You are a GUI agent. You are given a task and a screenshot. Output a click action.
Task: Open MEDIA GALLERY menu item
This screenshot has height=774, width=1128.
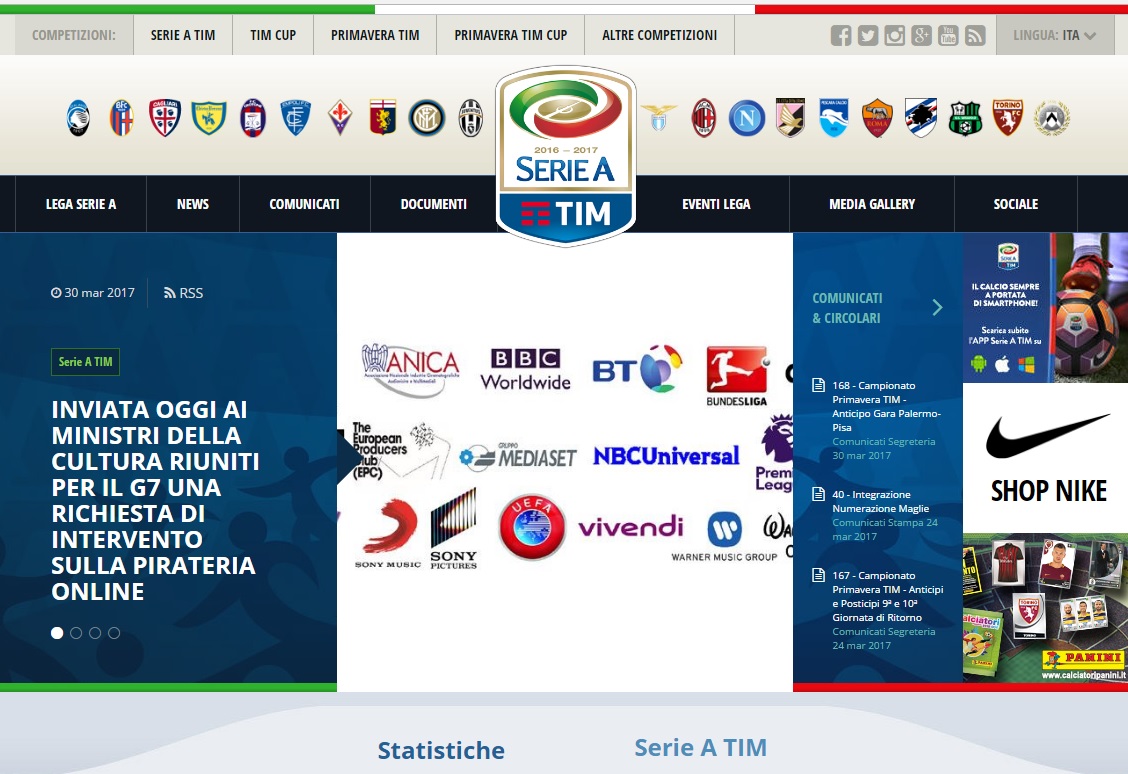pos(872,204)
